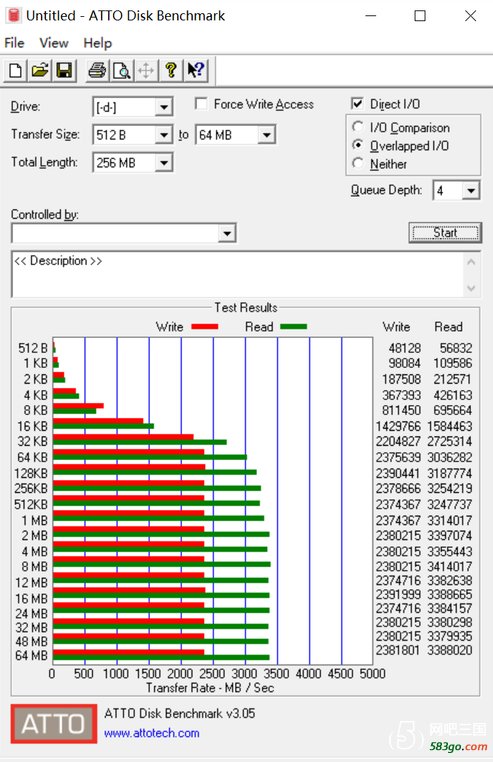Activate the context help arrow icon

coord(195,71)
